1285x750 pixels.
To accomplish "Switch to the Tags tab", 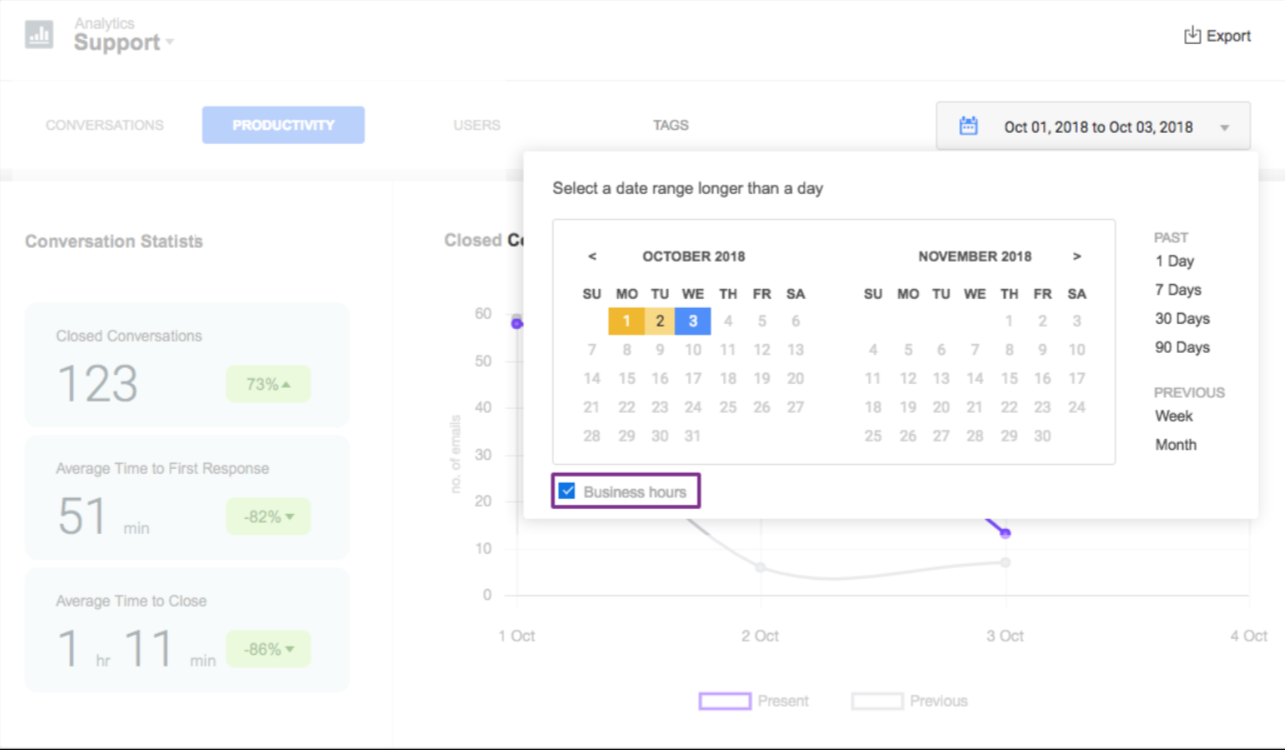I will pos(671,125).
